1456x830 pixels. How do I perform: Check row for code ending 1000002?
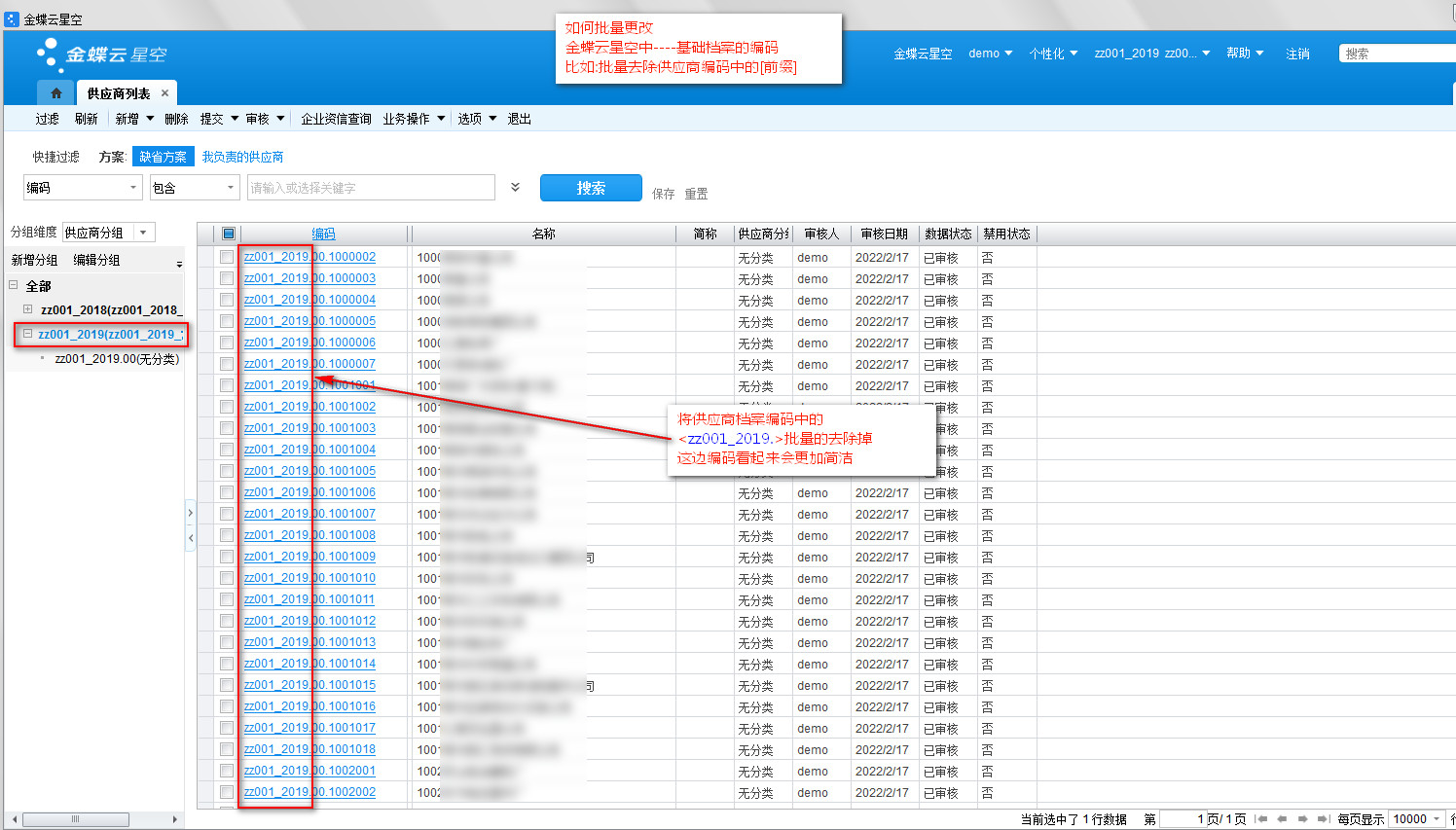[227, 257]
